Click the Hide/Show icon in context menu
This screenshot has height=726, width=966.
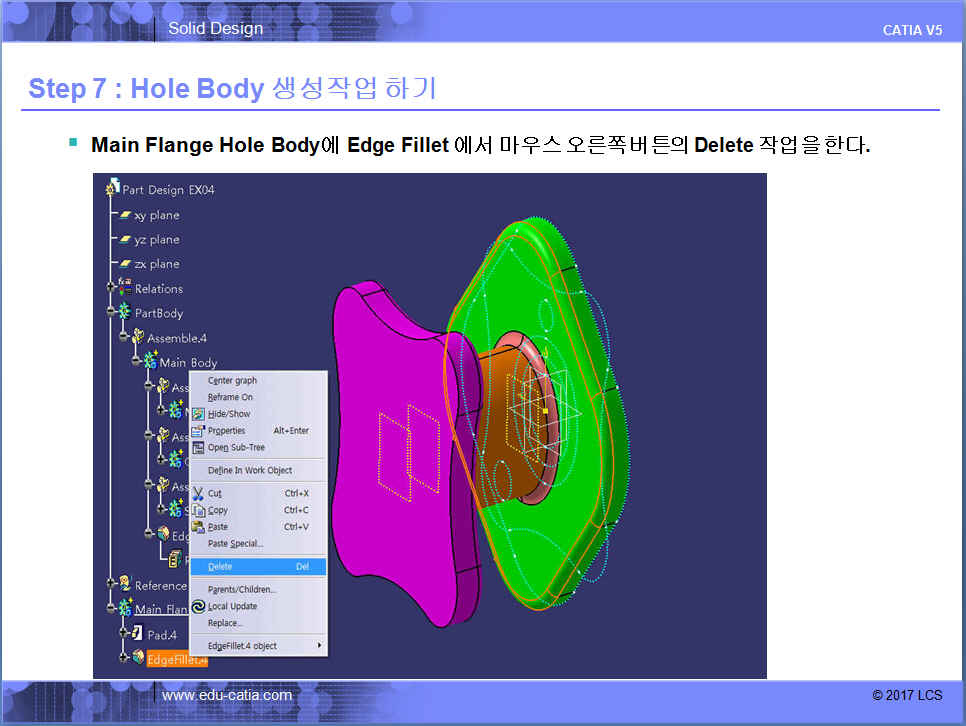click(x=198, y=414)
